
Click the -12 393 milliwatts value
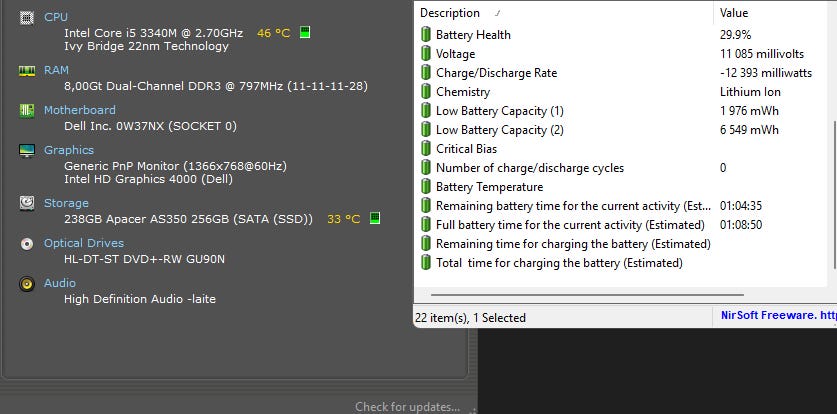[x=766, y=73]
